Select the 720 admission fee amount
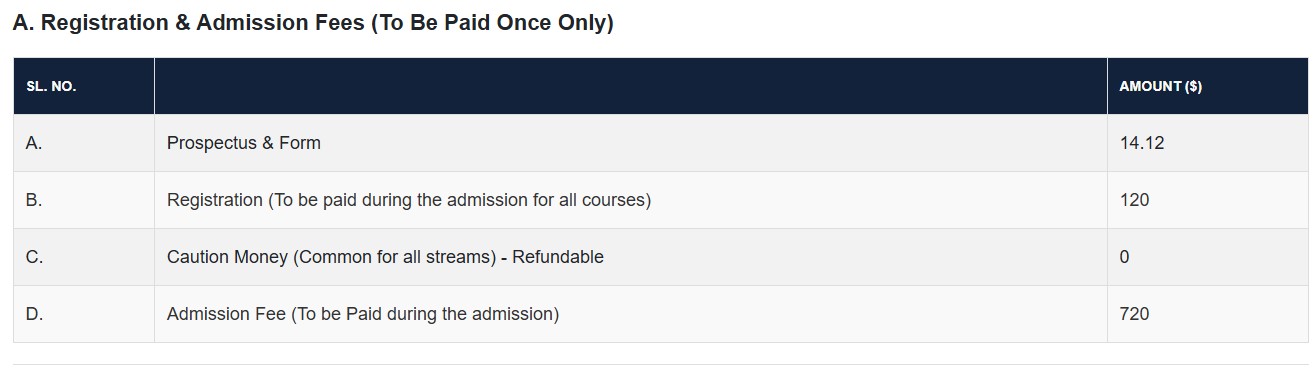 pos(1135,314)
